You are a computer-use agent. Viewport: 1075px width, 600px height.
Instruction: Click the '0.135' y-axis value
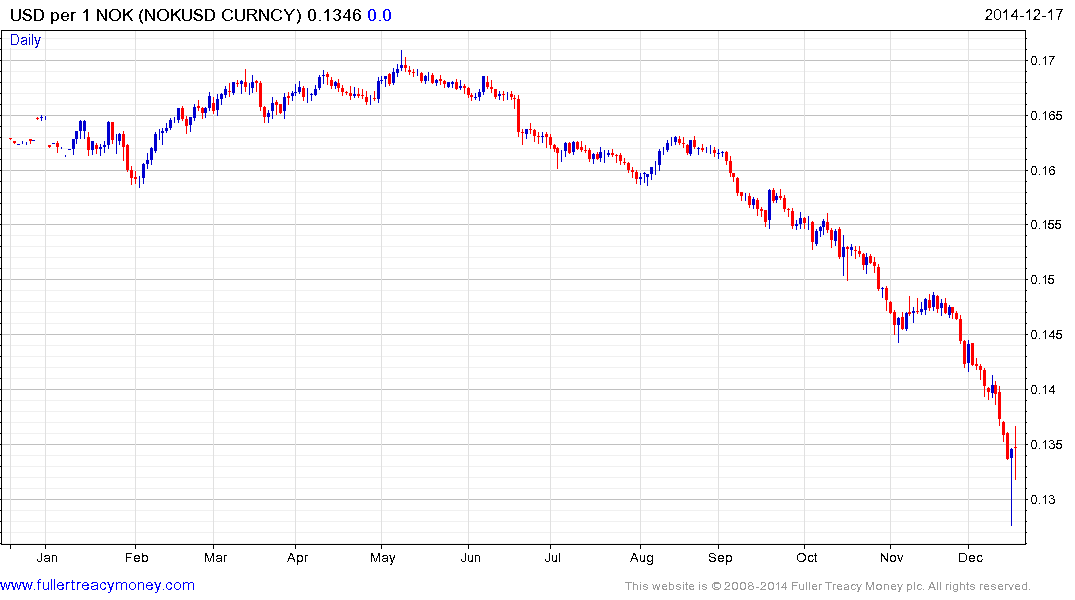point(1046,444)
